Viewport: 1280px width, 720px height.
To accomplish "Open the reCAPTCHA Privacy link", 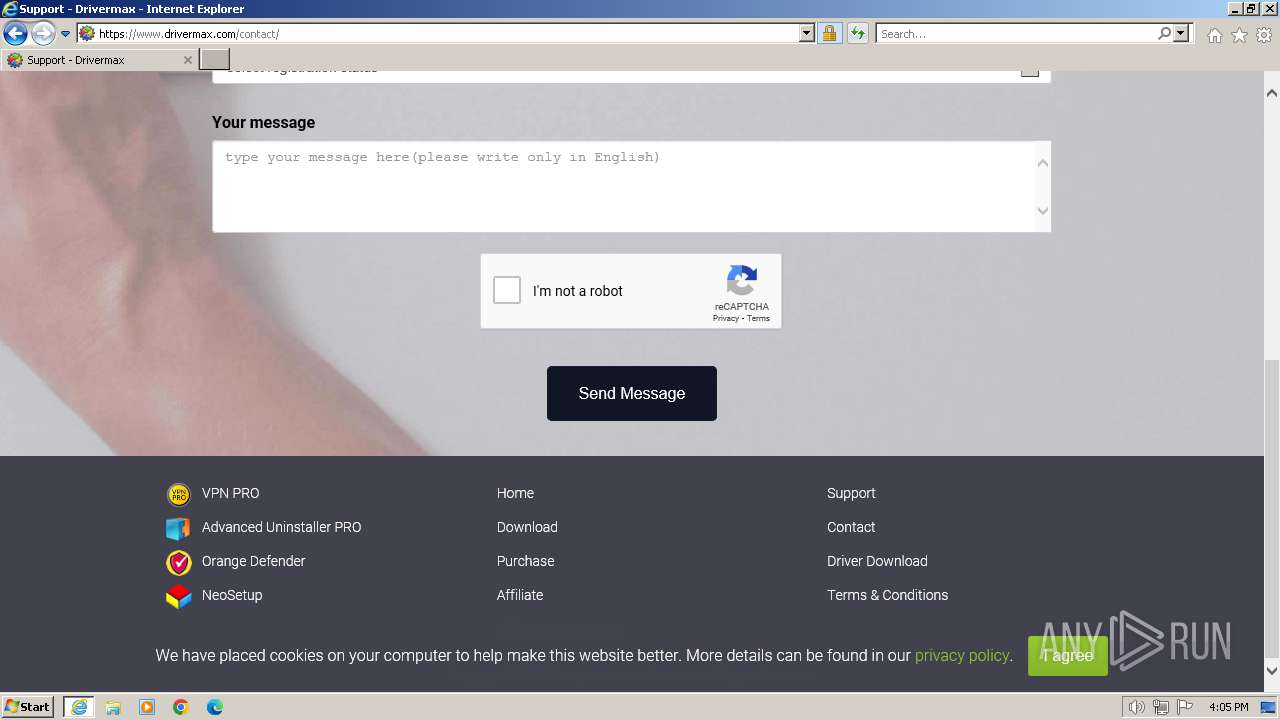I will 725,318.
